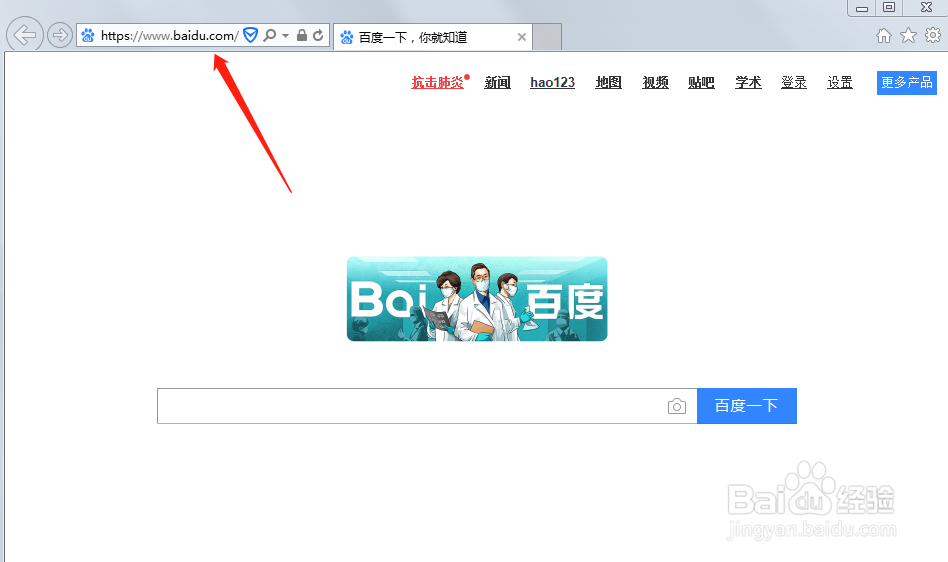The image size is (948, 562).
Task: Click the camera image search icon
Action: click(677, 406)
